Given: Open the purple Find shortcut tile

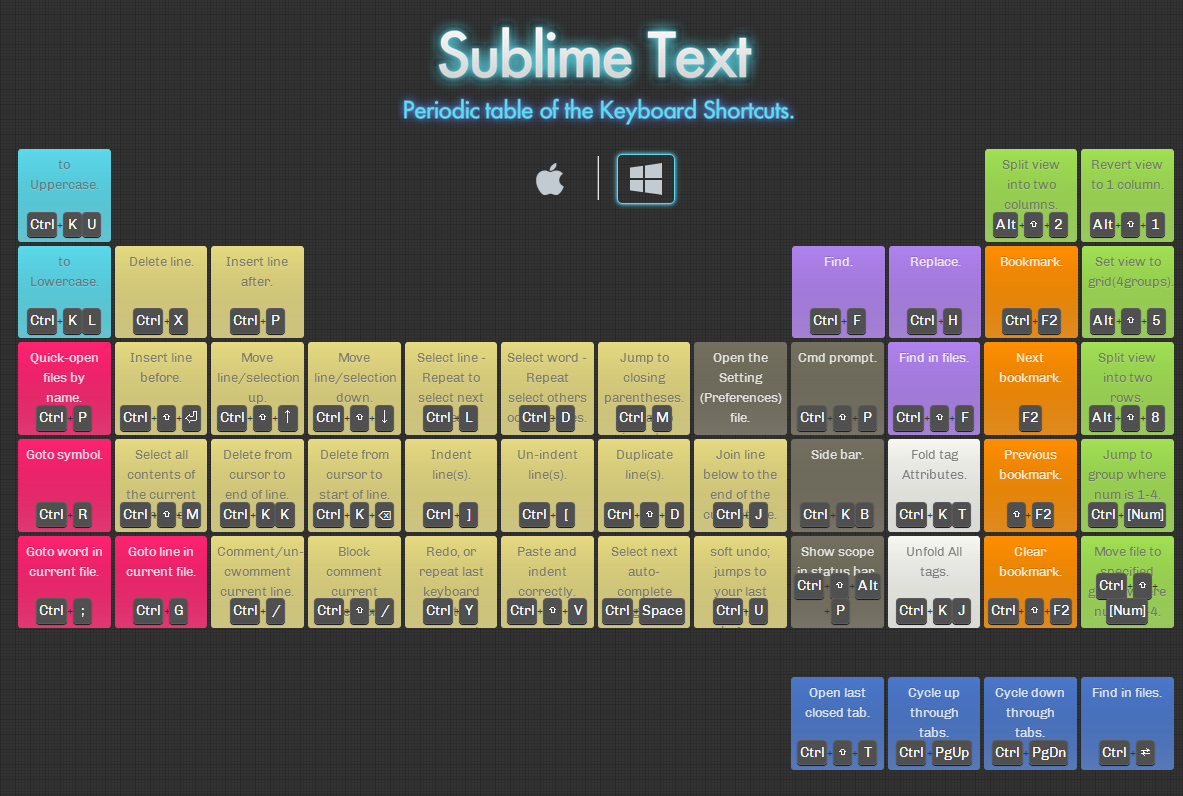Looking at the screenshot, I should point(837,292).
